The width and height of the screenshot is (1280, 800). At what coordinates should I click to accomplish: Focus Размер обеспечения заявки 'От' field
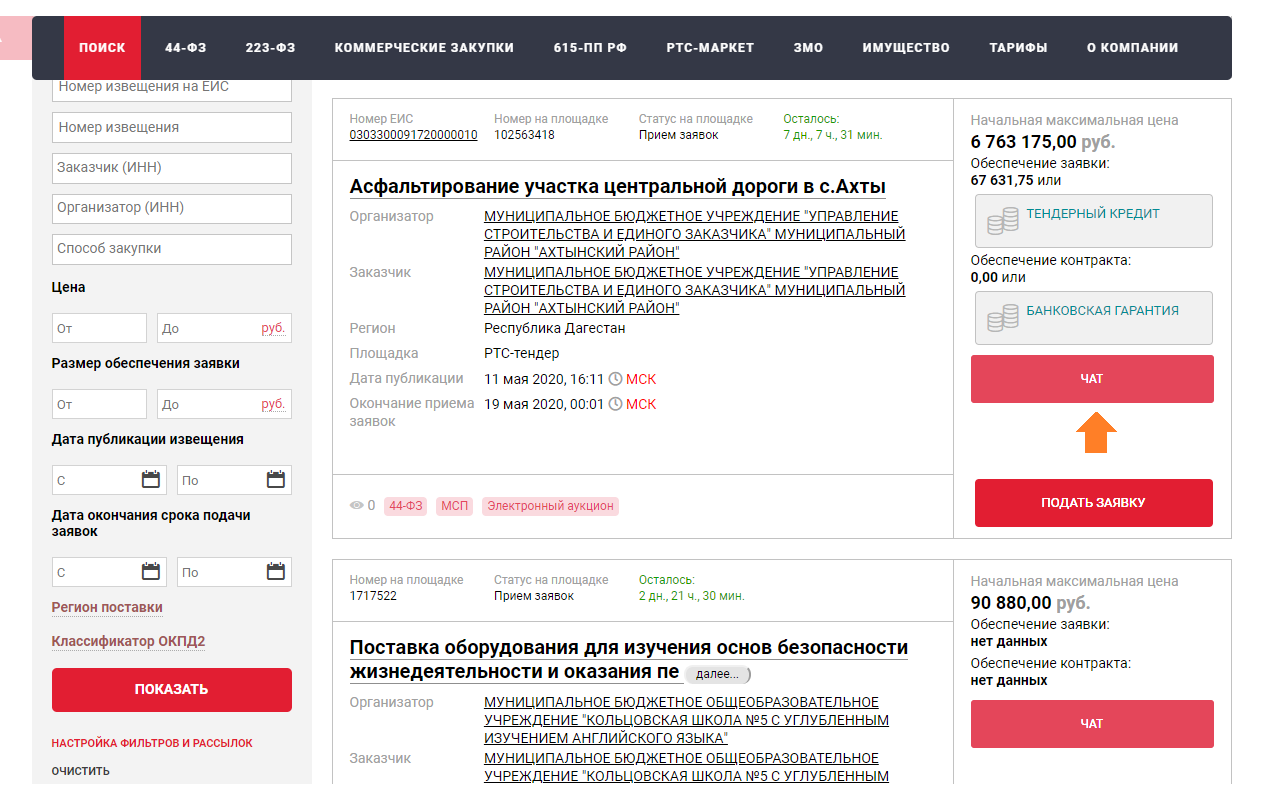pos(99,404)
